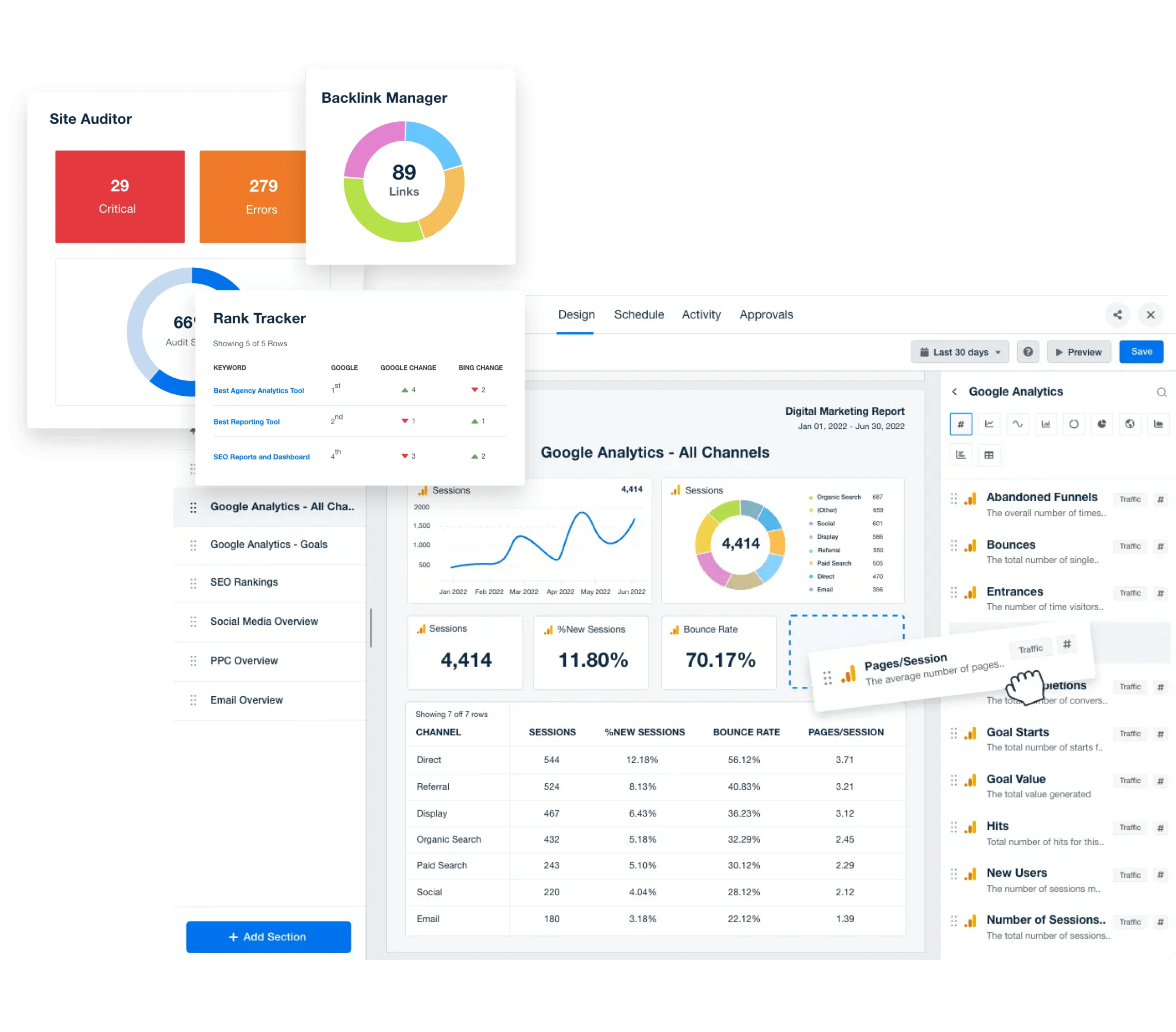
Task: Grab the drag handle of Goal Starts metric
Action: tap(954, 733)
